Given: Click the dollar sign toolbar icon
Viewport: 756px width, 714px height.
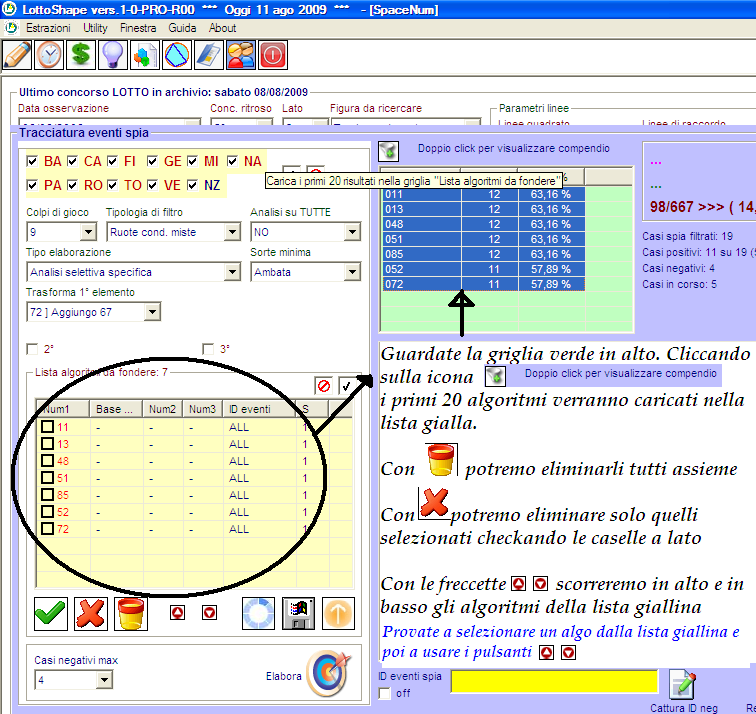Looking at the screenshot, I should click(x=81, y=54).
